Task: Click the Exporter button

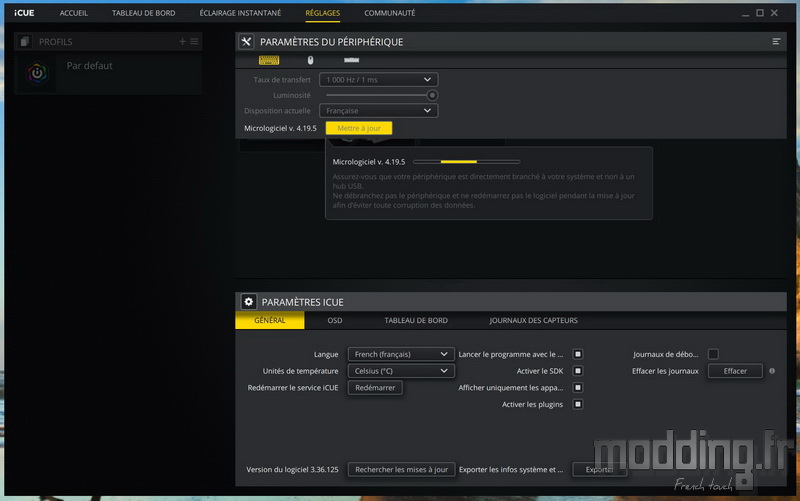Action: [x=599, y=469]
